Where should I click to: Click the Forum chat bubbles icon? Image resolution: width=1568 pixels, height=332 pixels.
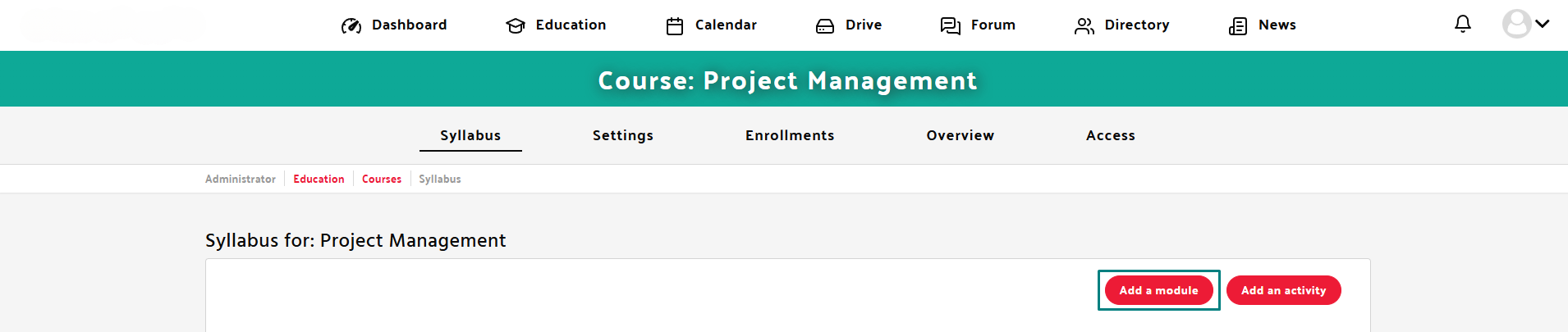click(x=951, y=26)
